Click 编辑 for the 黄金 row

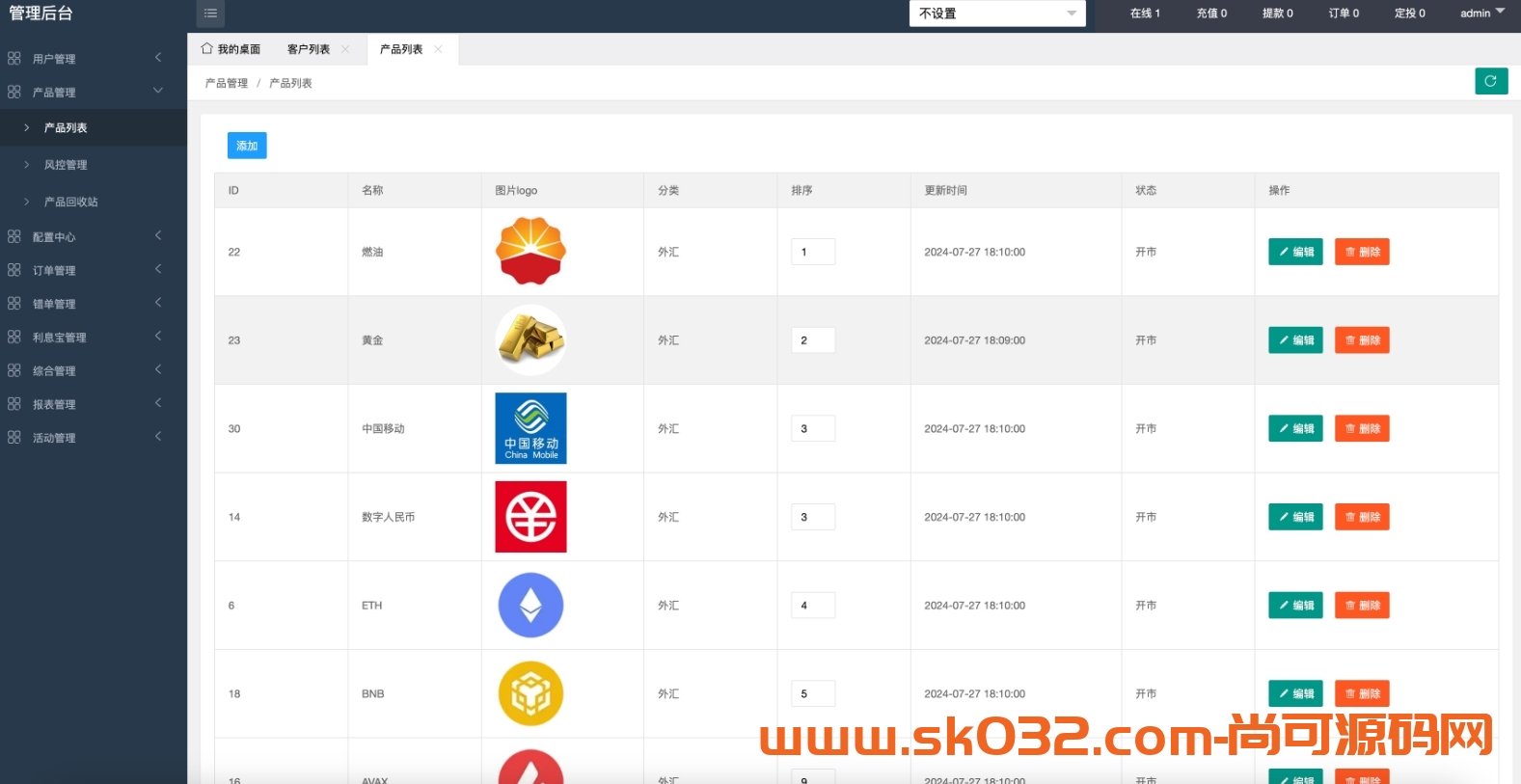1295,340
